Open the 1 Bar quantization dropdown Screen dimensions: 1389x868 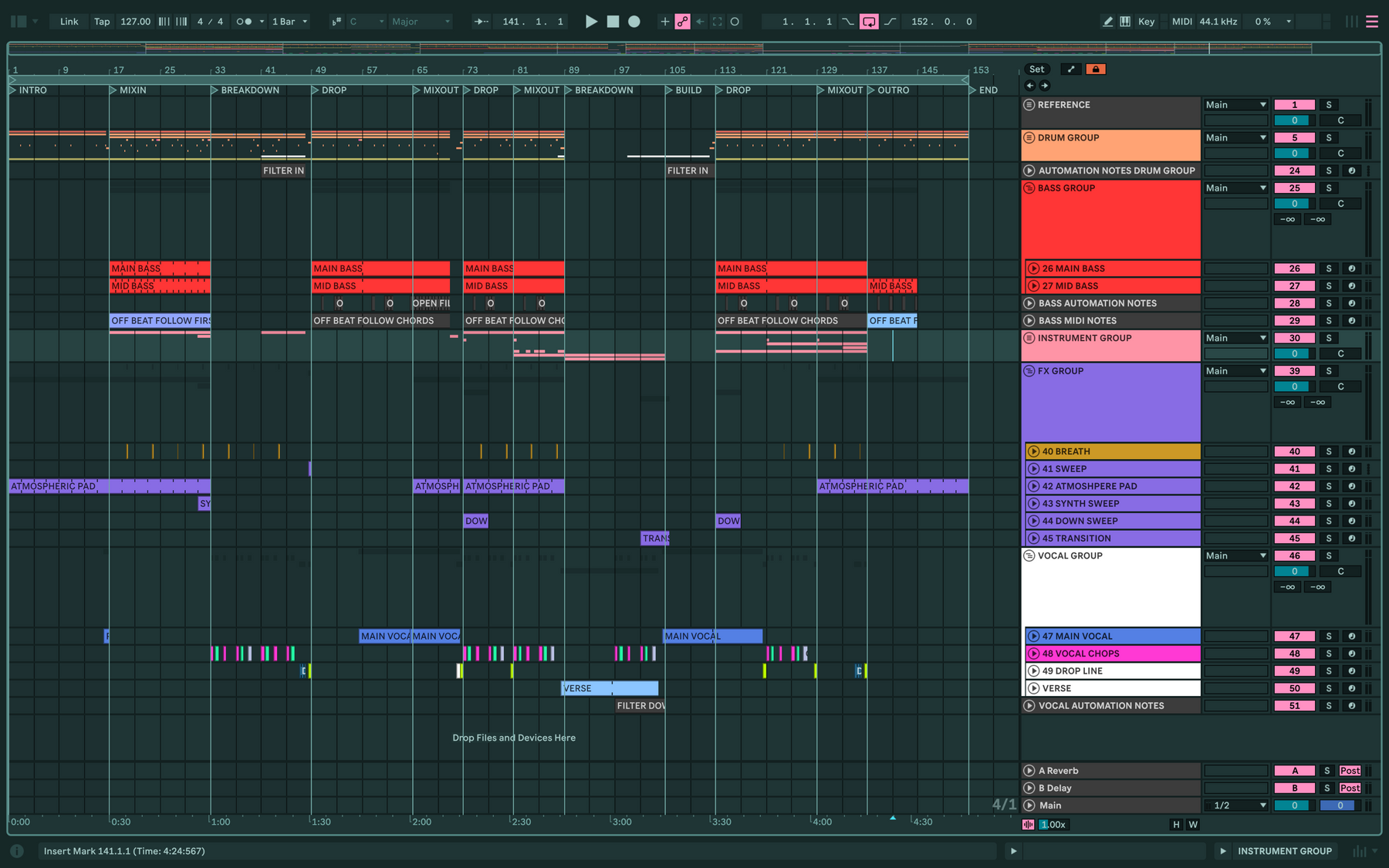click(x=290, y=22)
